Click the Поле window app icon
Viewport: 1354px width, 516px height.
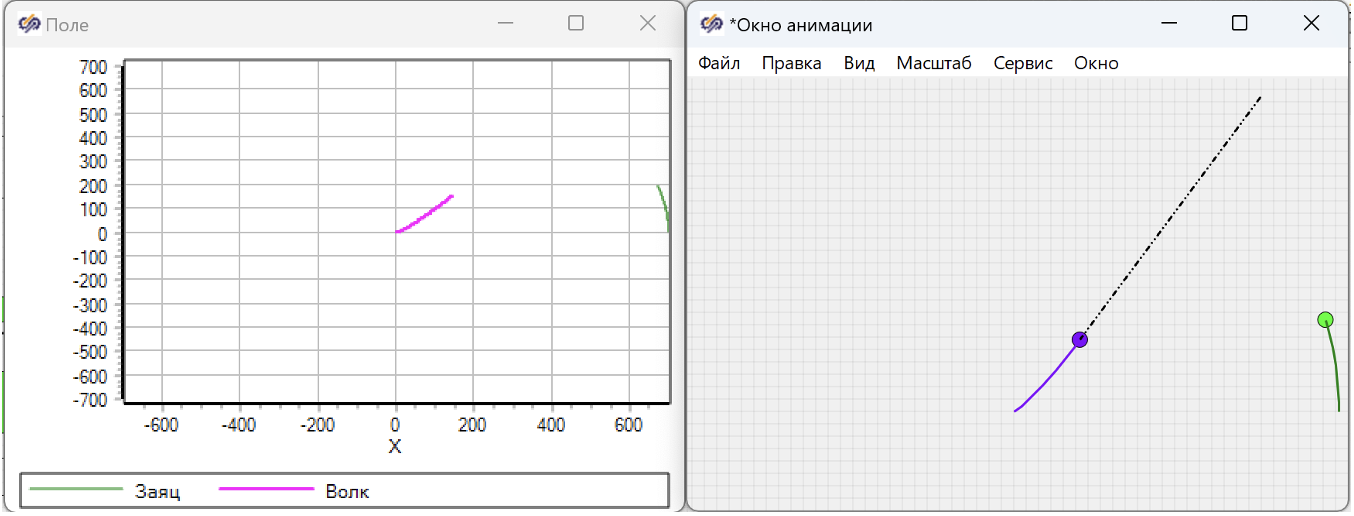tap(29, 24)
